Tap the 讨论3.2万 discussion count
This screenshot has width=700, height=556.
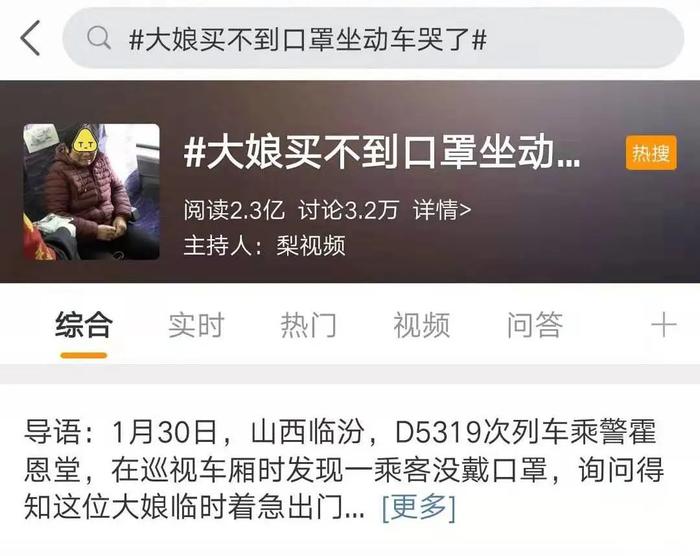(x=348, y=209)
